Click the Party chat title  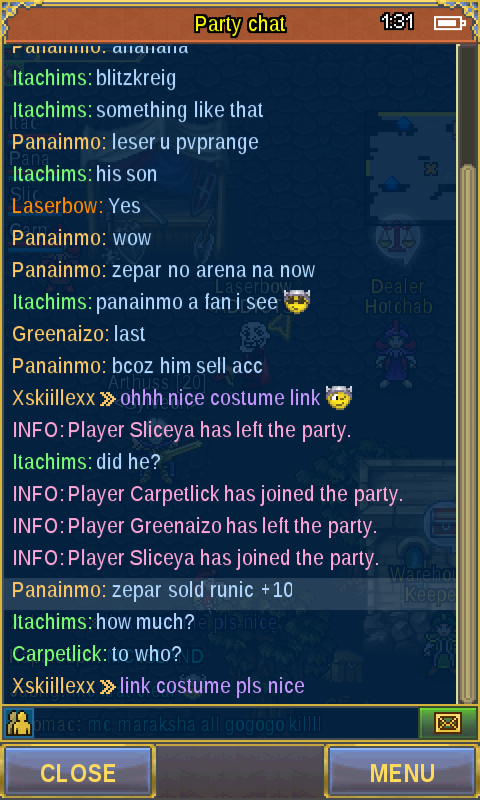tap(240, 24)
